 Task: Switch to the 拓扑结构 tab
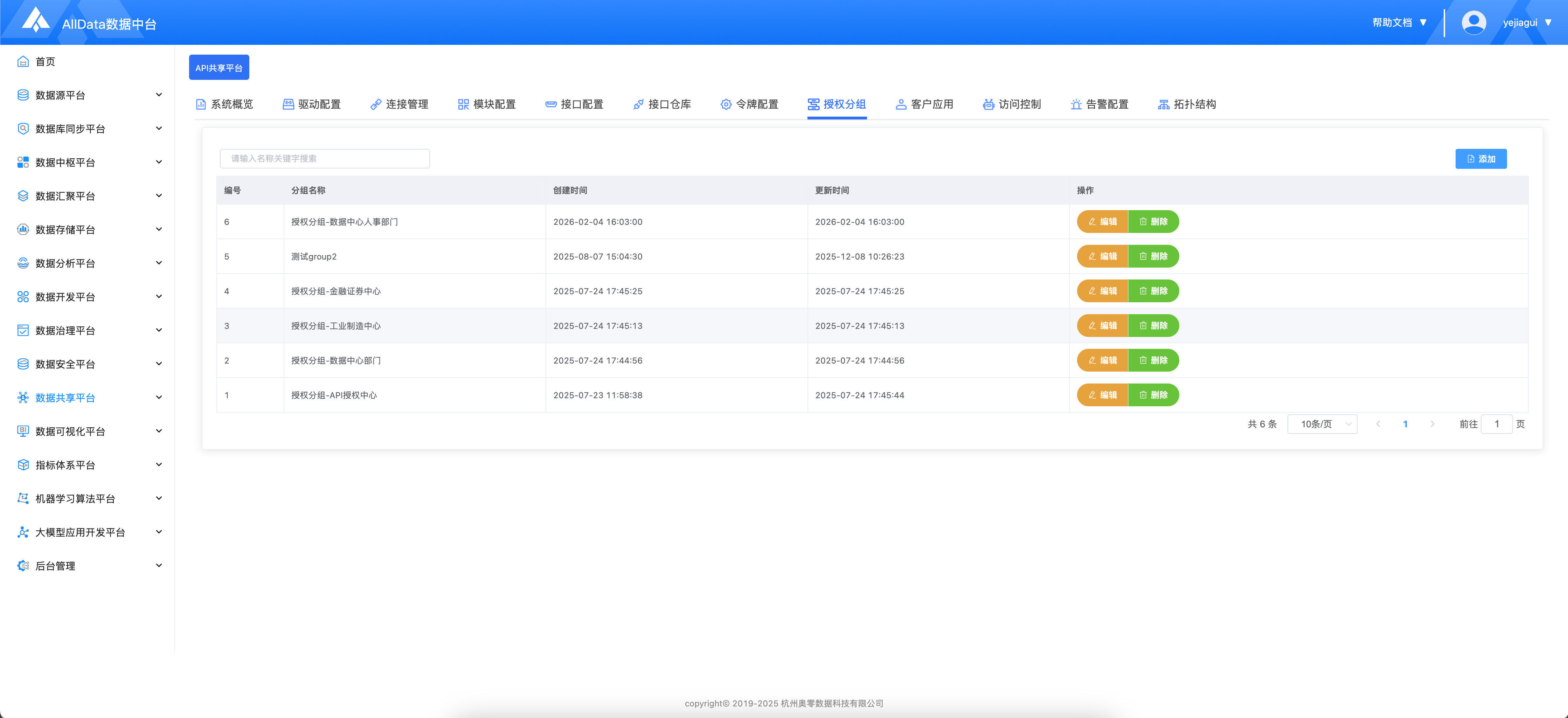(x=1187, y=104)
